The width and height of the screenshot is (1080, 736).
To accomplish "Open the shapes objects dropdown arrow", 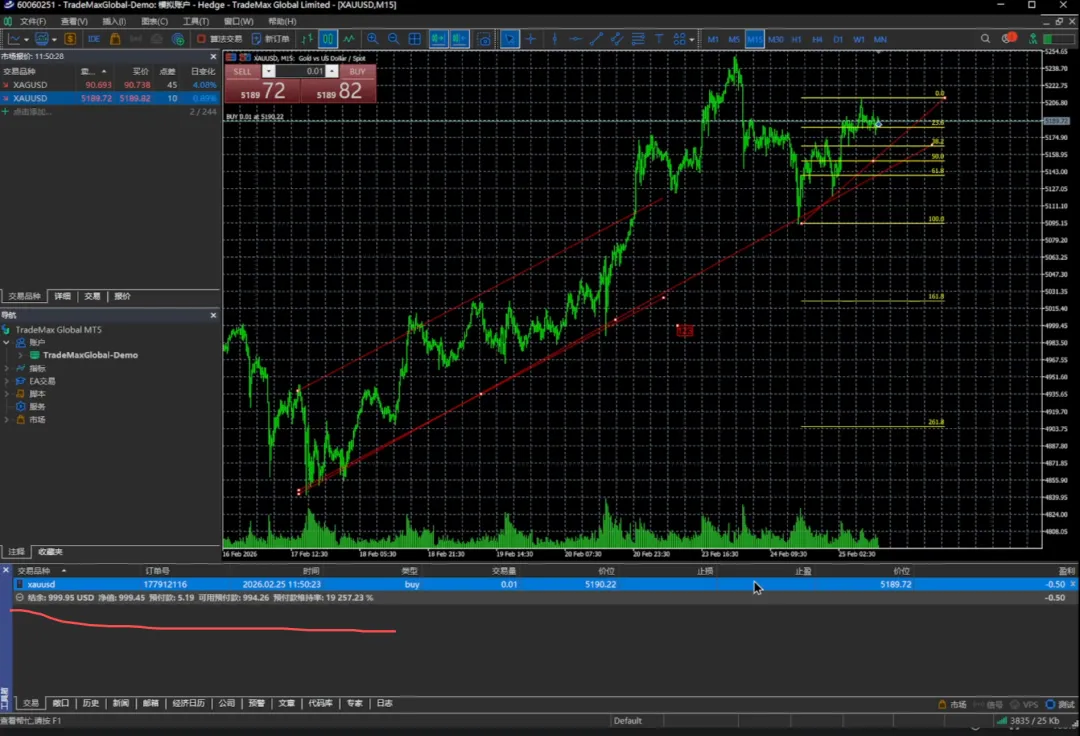I will coord(692,39).
